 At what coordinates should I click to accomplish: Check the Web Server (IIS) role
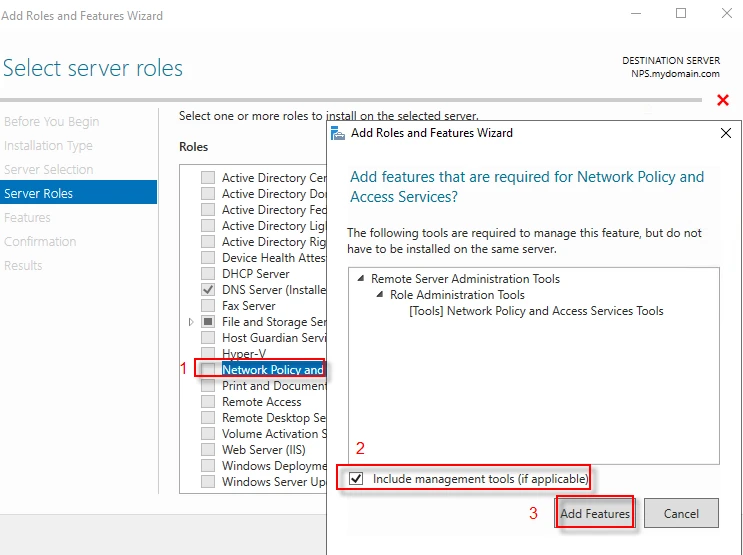[x=208, y=450]
